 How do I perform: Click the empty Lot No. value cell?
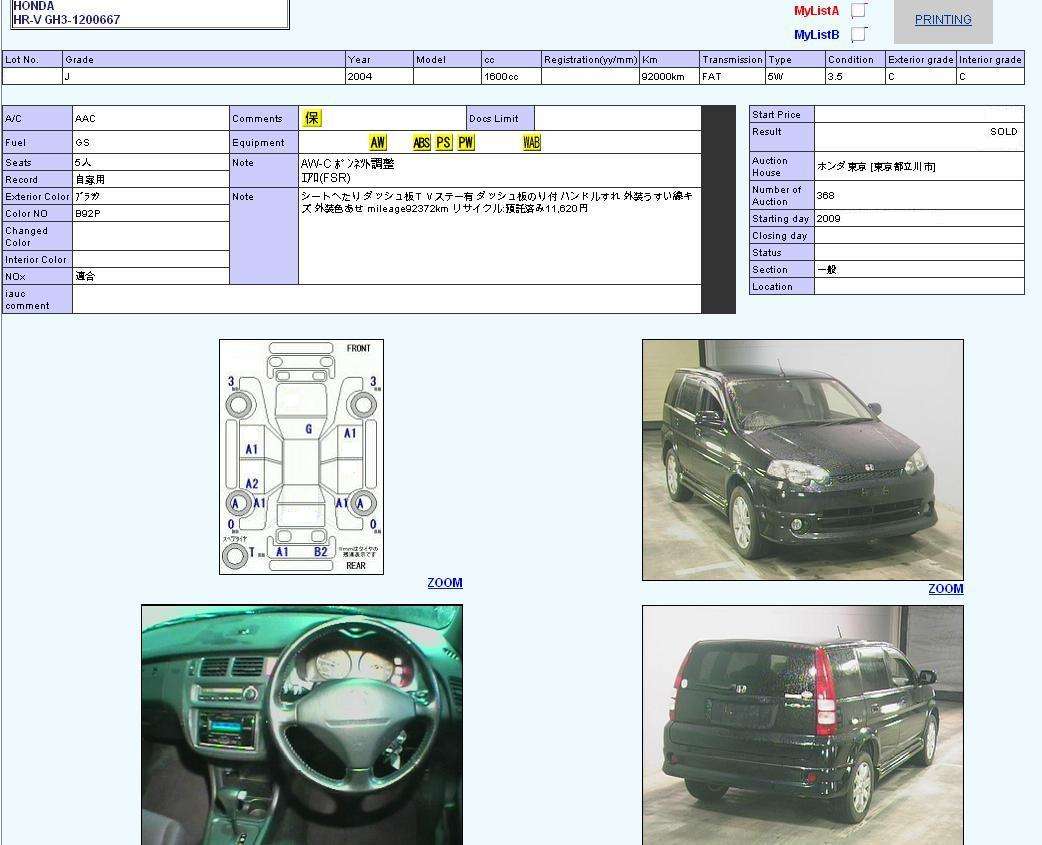(32, 77)
